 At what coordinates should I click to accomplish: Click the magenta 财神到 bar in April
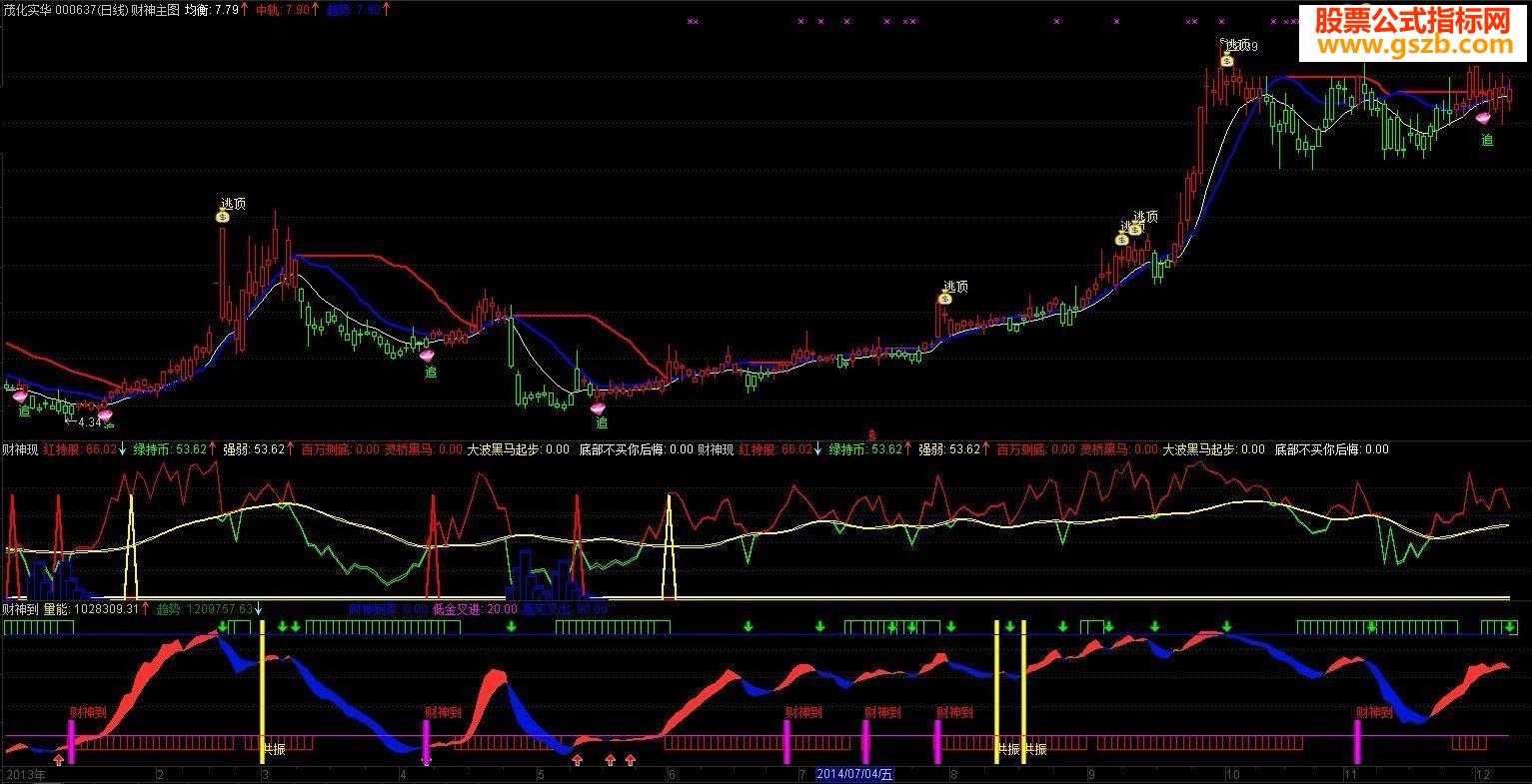pos(427,741)
